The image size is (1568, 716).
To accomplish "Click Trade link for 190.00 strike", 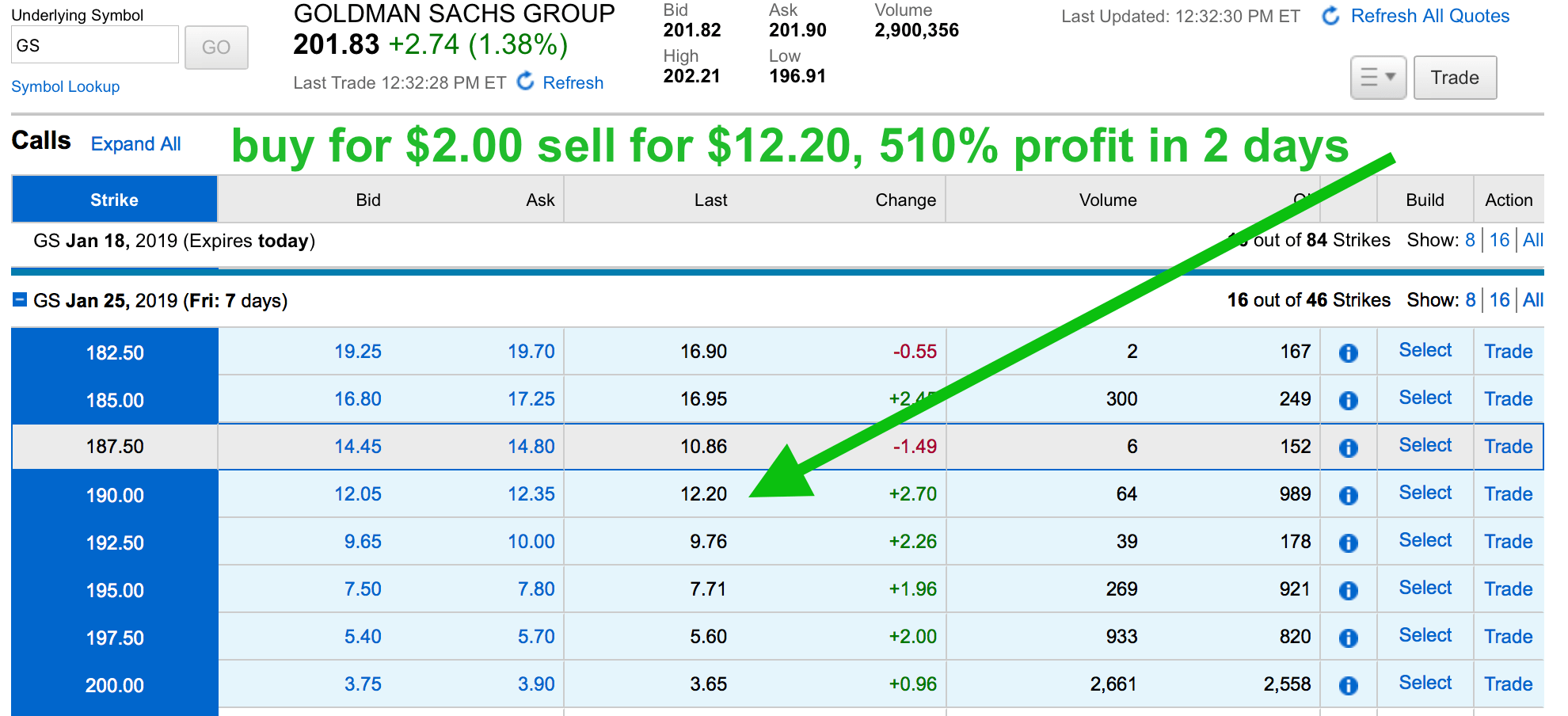I will (x=1509, y=494).
